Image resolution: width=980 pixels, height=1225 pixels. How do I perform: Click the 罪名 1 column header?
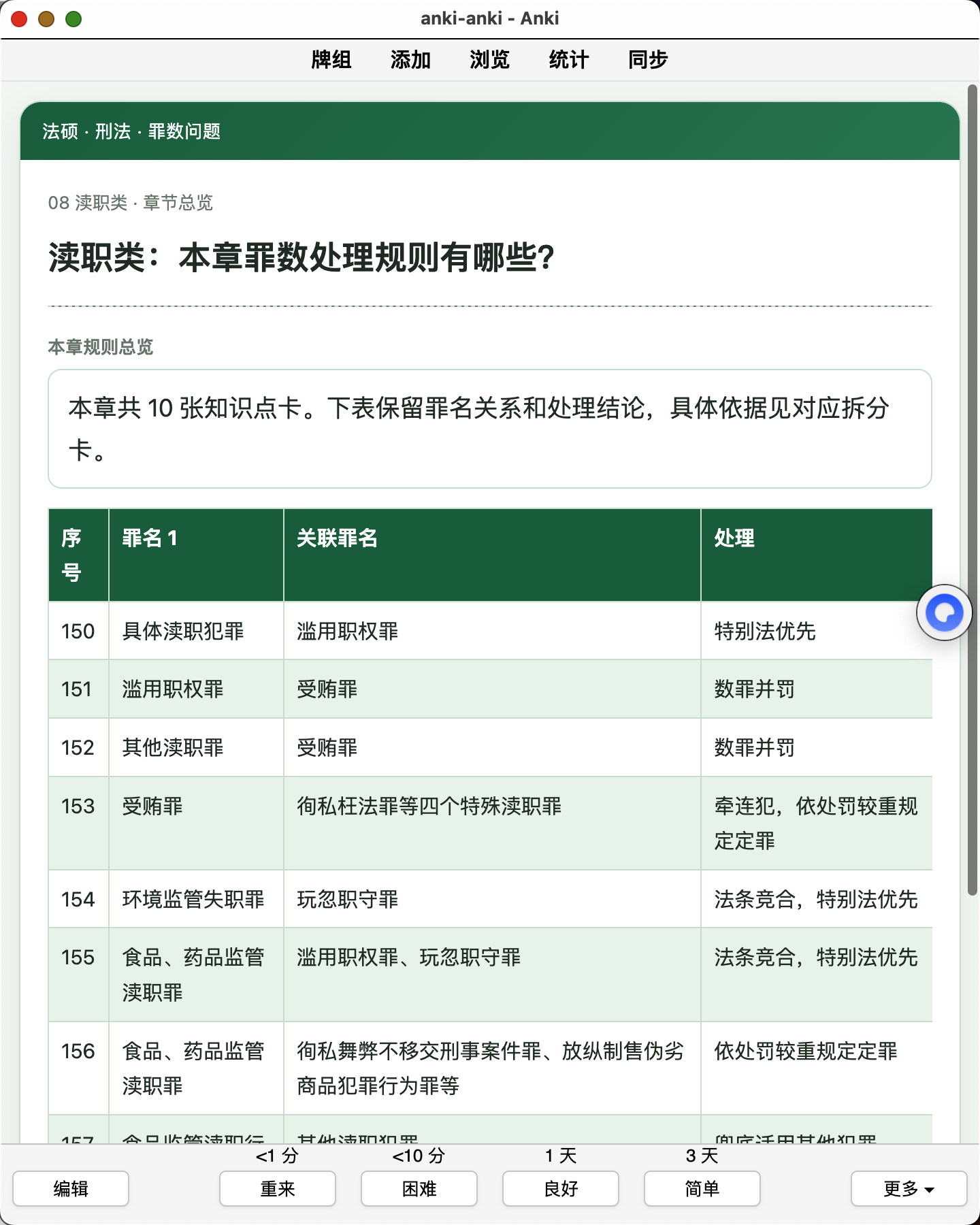click(x=196, y=555)
